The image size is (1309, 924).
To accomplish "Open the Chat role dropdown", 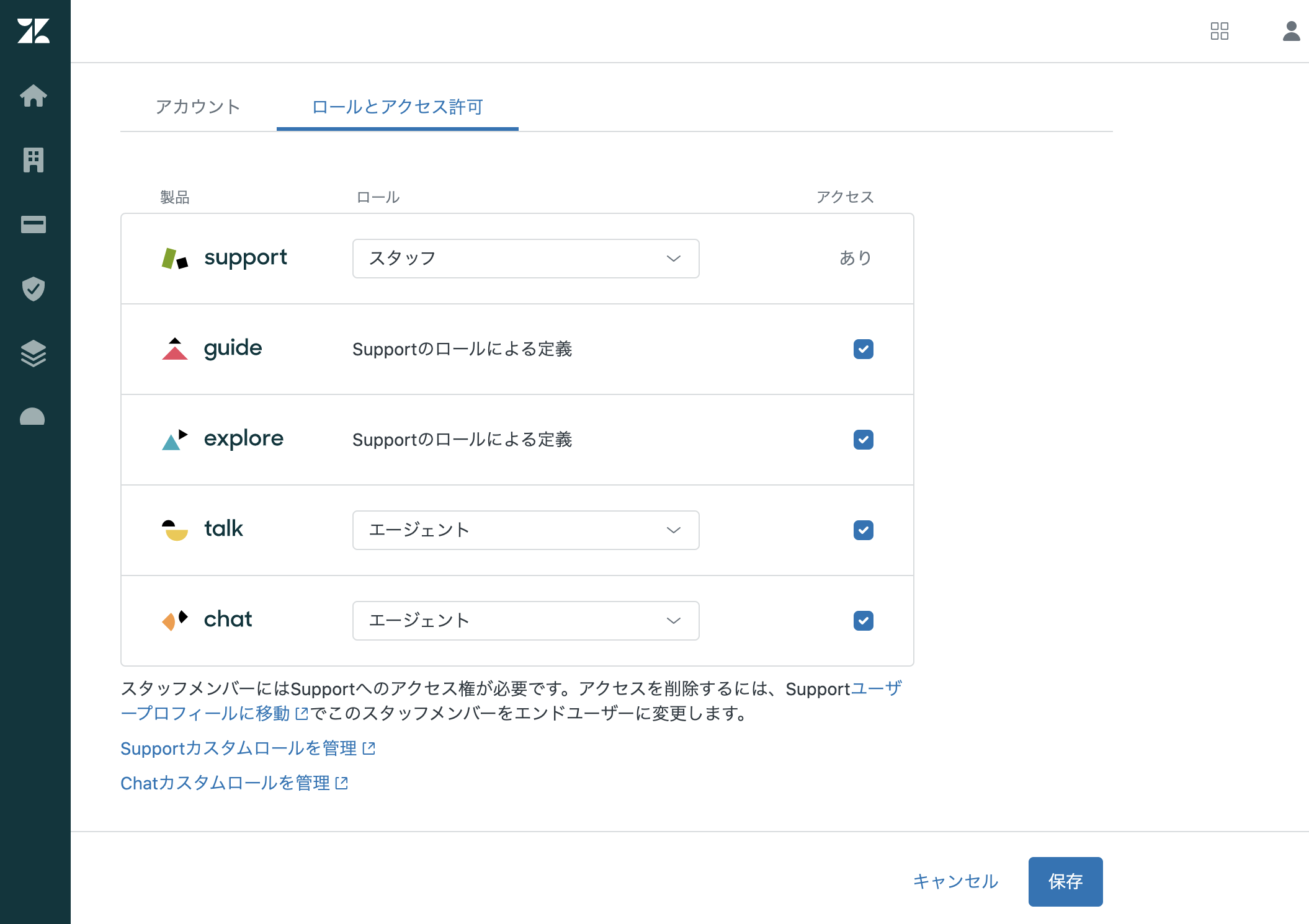I will tap(526, 621).
